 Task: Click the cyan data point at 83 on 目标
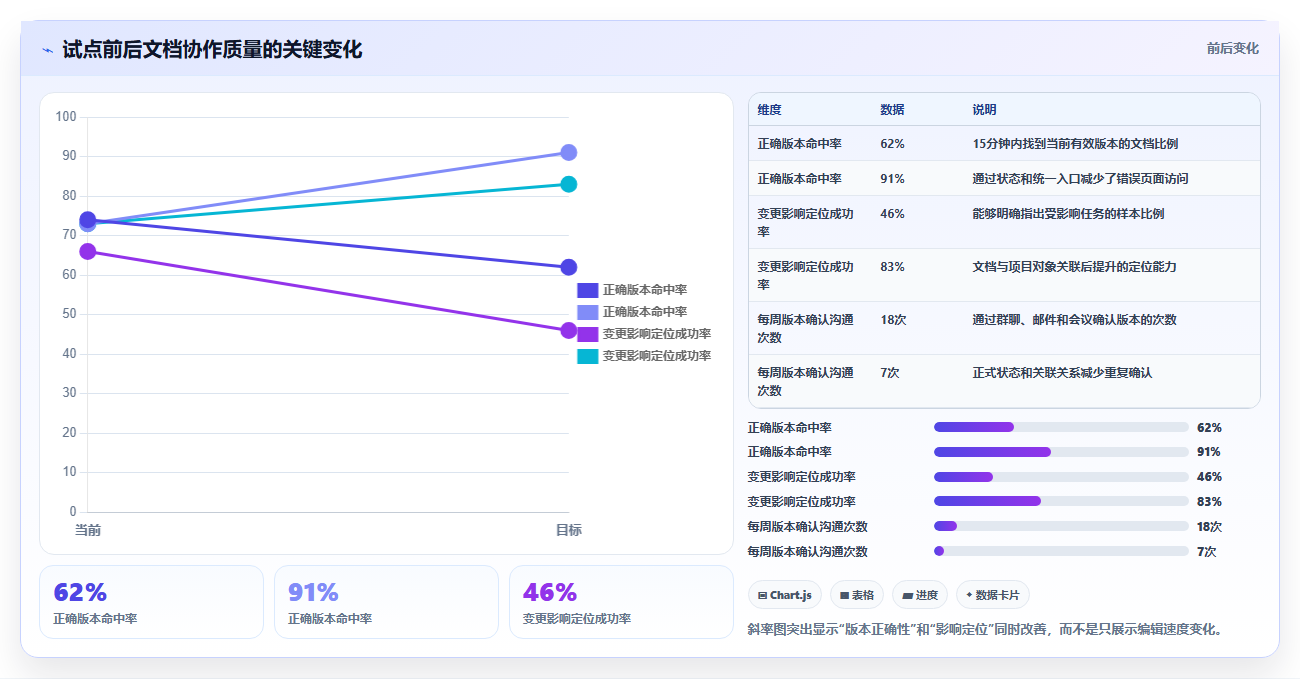point(568,184)
